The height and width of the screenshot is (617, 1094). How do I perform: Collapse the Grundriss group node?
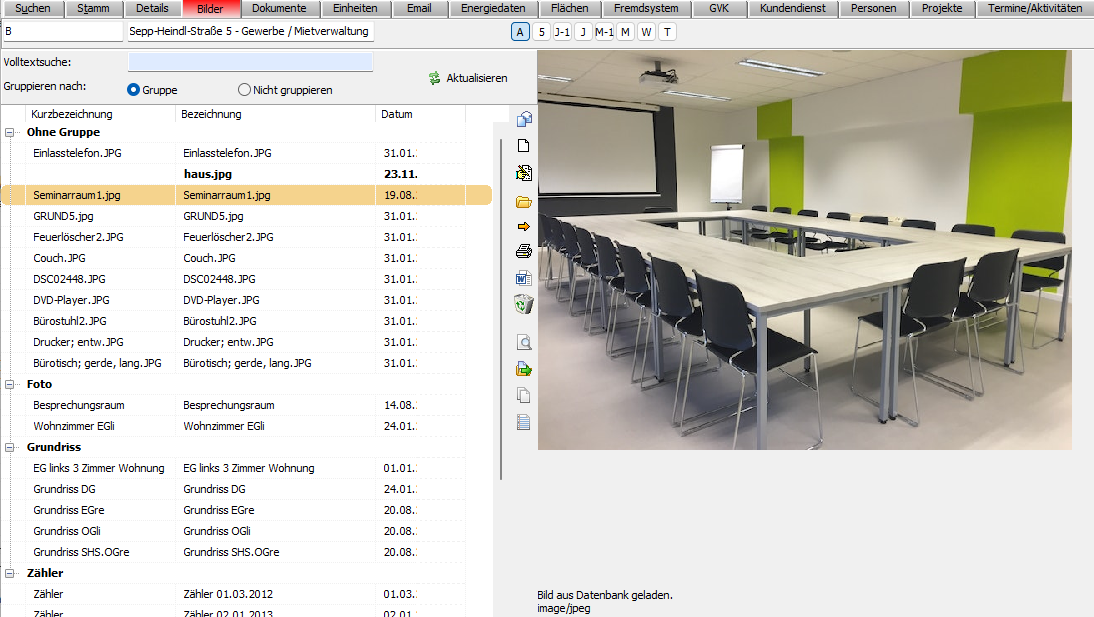pyautogui.click(x=11, y=447)
